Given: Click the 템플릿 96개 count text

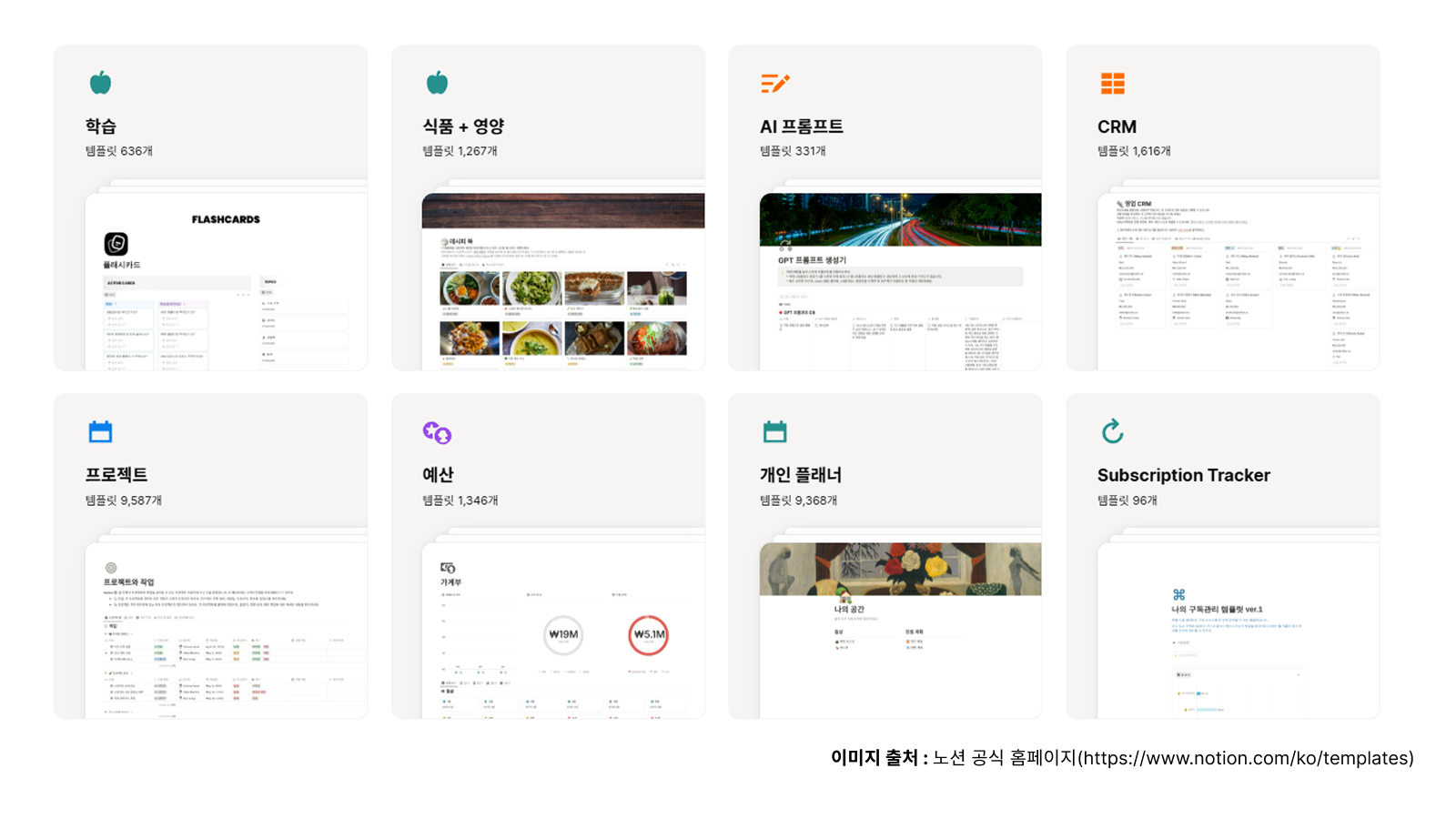Looking at the screenshot, I should (1127, 500).
